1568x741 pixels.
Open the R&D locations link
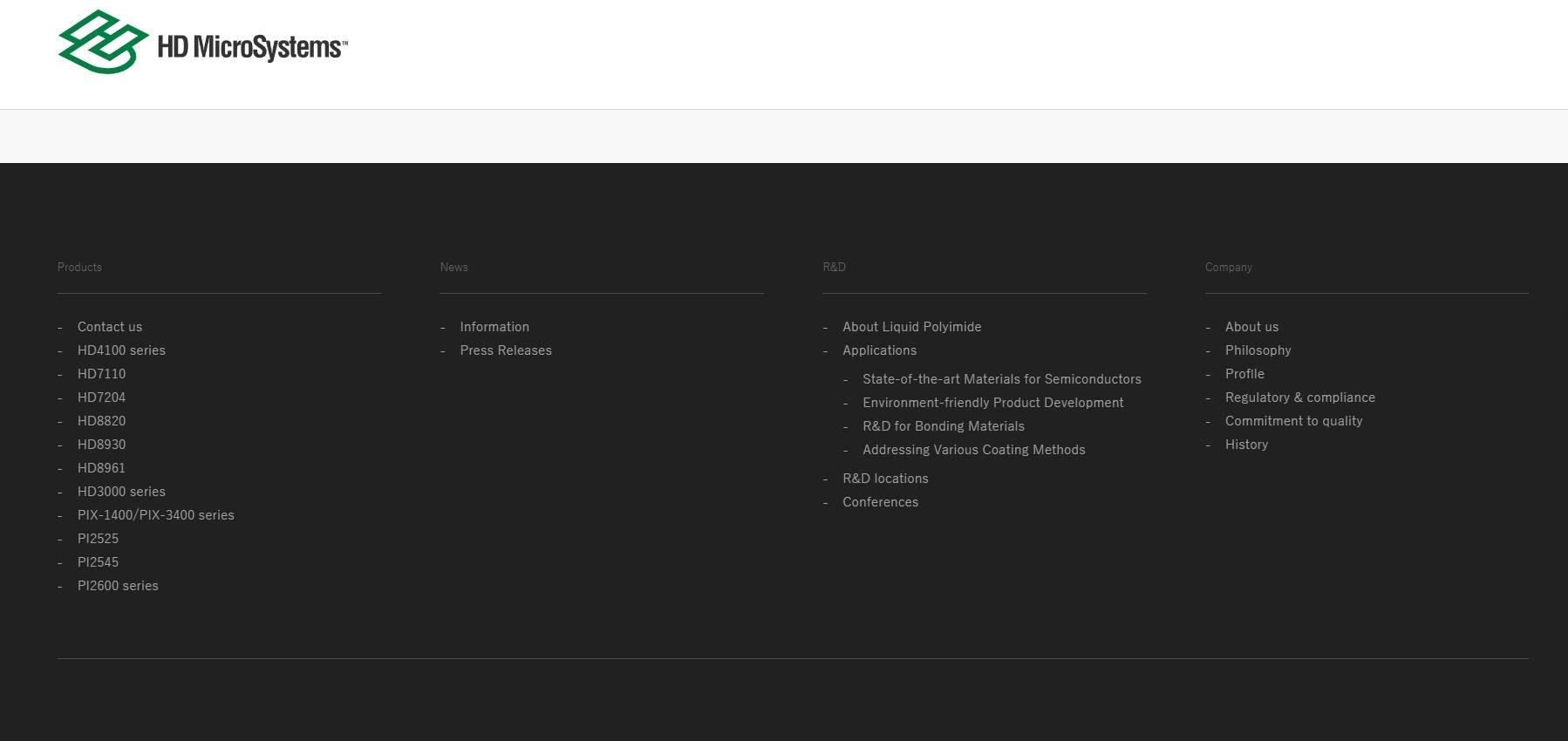pos(885,479)
